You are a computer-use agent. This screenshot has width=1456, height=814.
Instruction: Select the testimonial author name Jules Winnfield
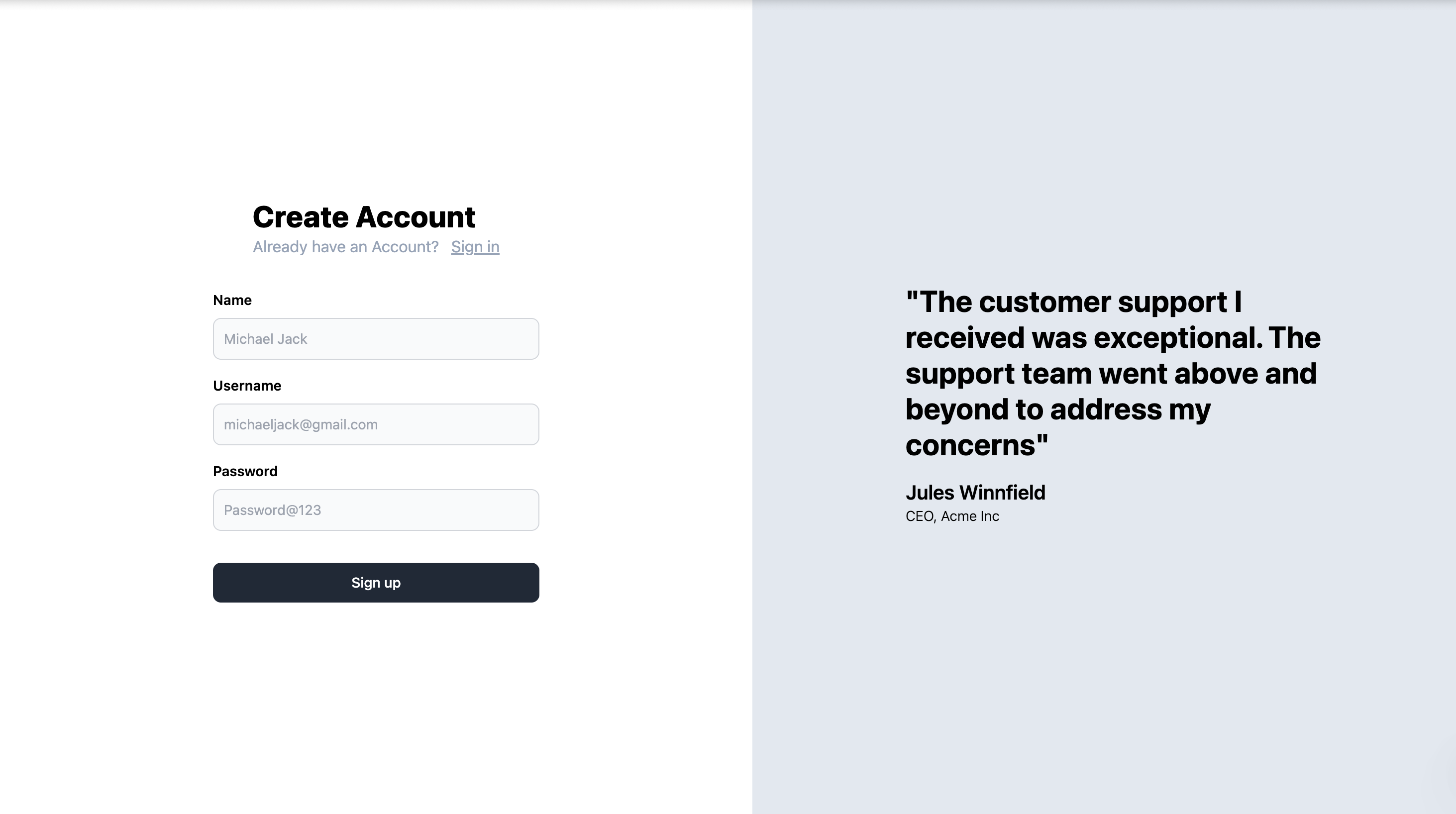976,493
